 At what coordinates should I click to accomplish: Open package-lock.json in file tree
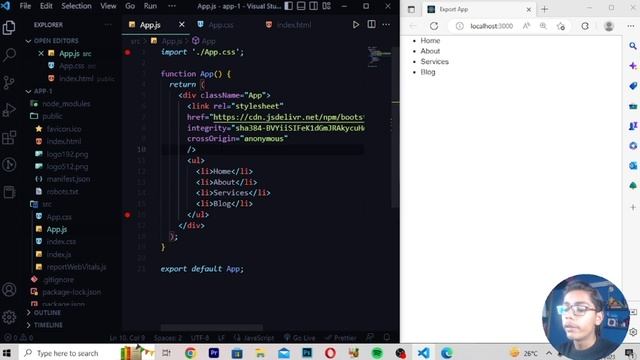coord(71,292)
